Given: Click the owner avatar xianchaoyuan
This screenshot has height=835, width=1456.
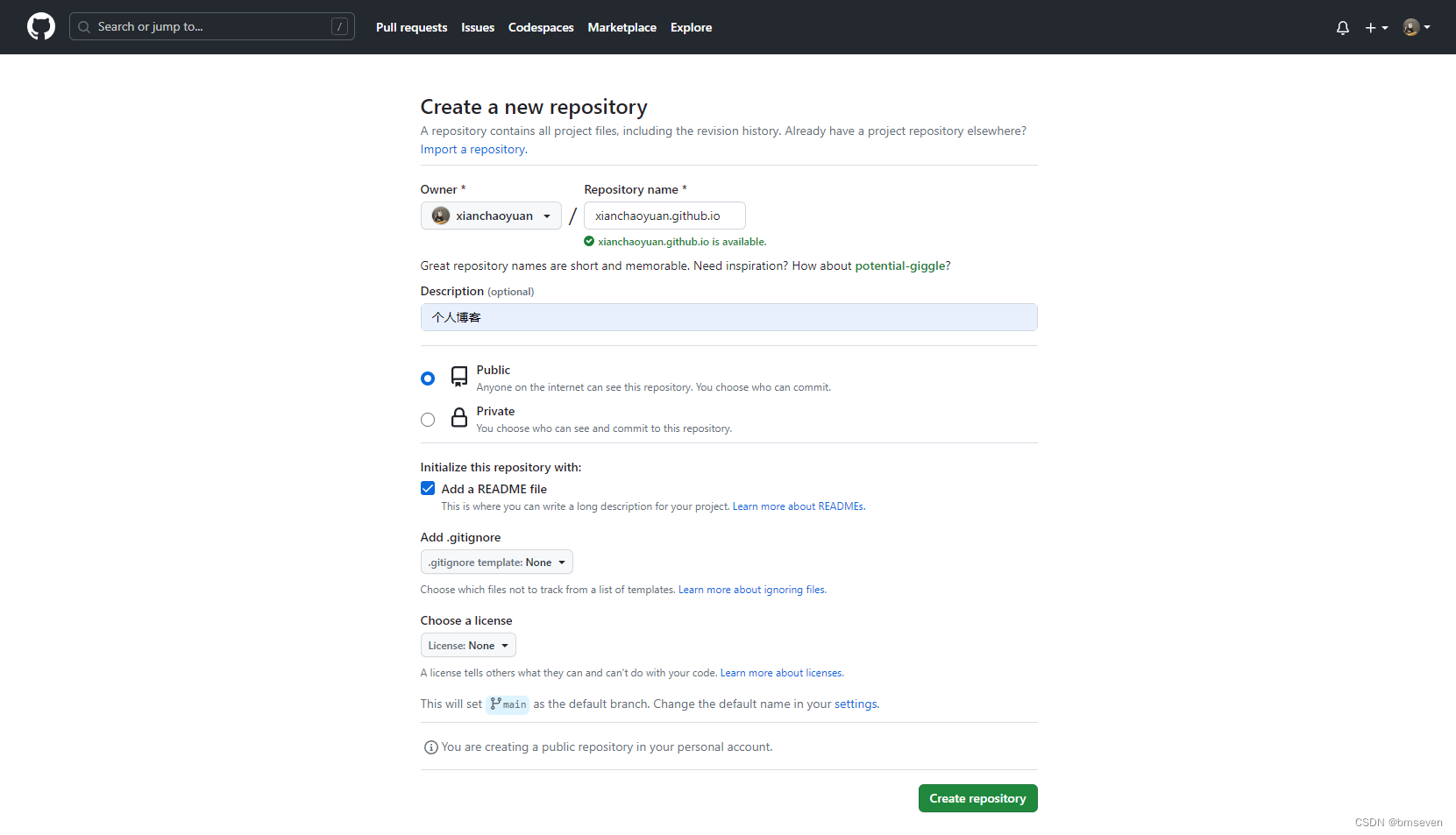Looking at the screenshot, I should 441,216.
